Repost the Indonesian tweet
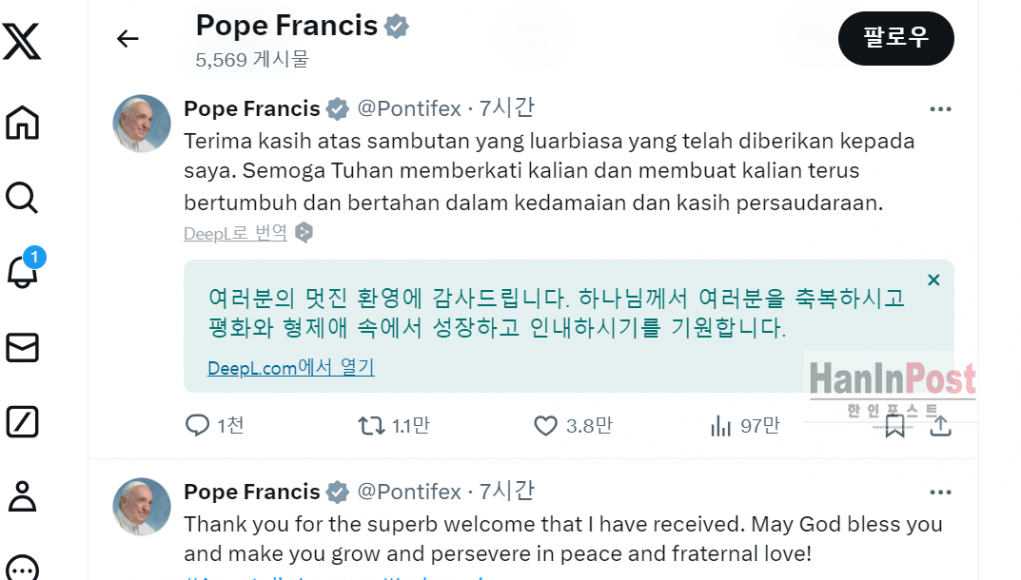The width and height of the screenshot is (1021, 580). (371, 426)
